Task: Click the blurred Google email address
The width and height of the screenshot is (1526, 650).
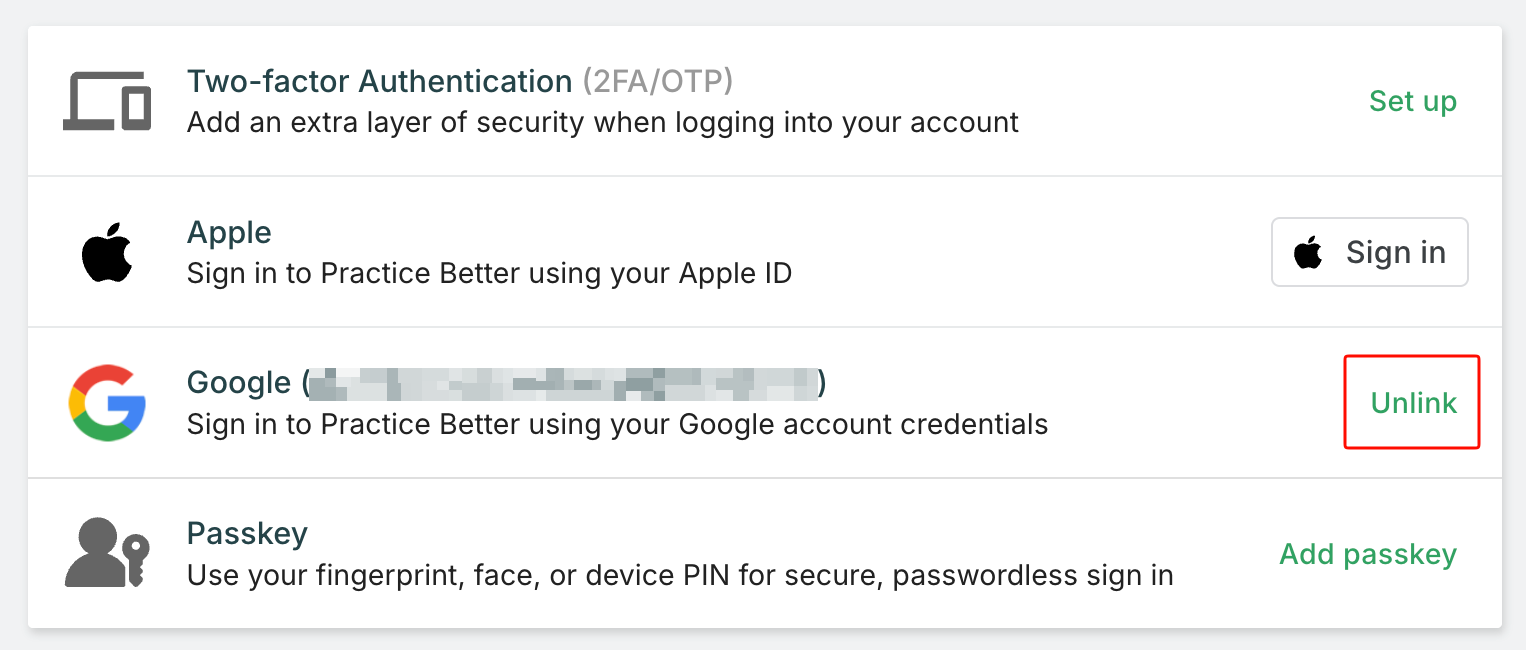Action: point(563,382)
